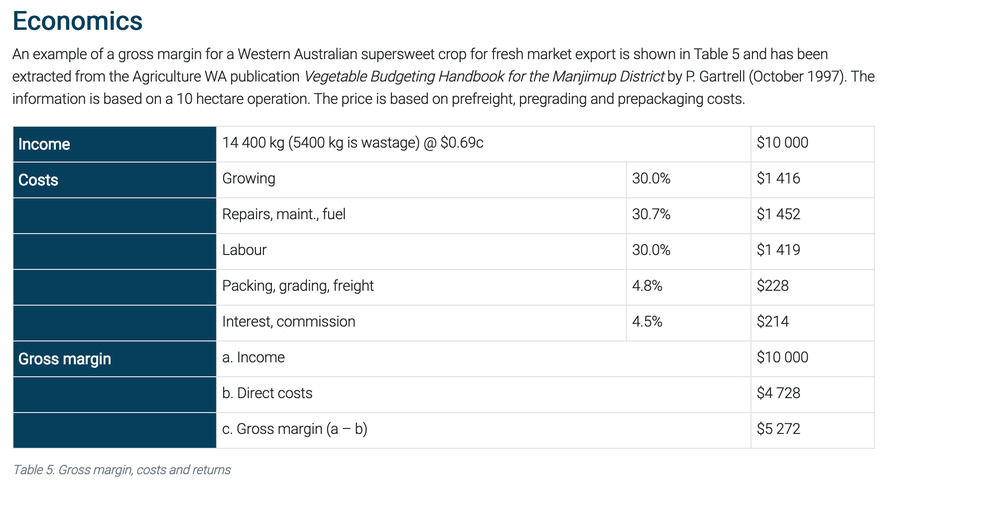Screen dimensions: 1000x505
Task: Click the Table 5 caption text
Action: [x=122, y=469]
